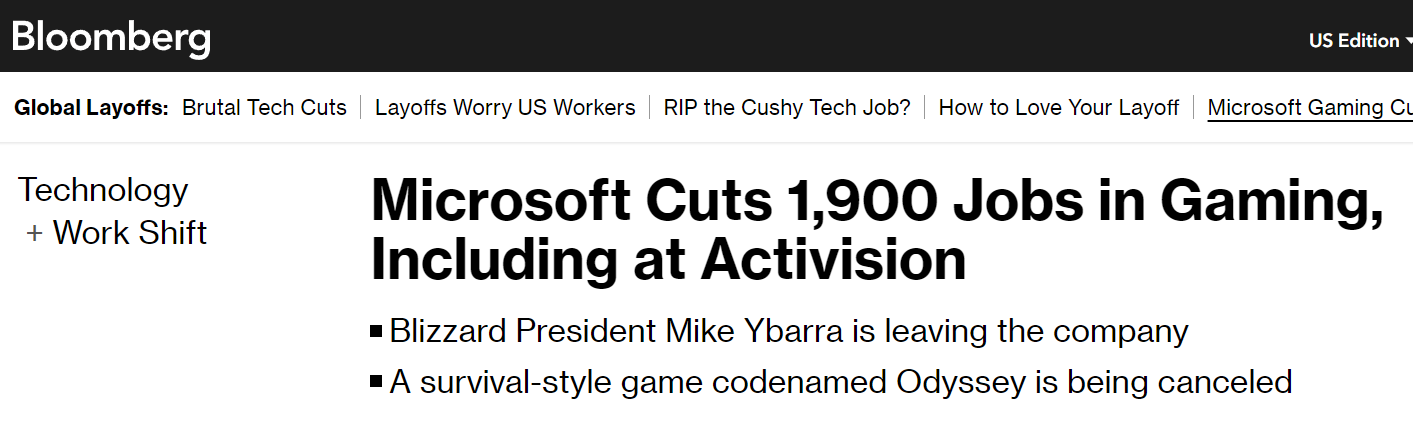Click the Global Layoffs section label
Viewport: 1413px width, 422px height.
[x=91, y=108]
